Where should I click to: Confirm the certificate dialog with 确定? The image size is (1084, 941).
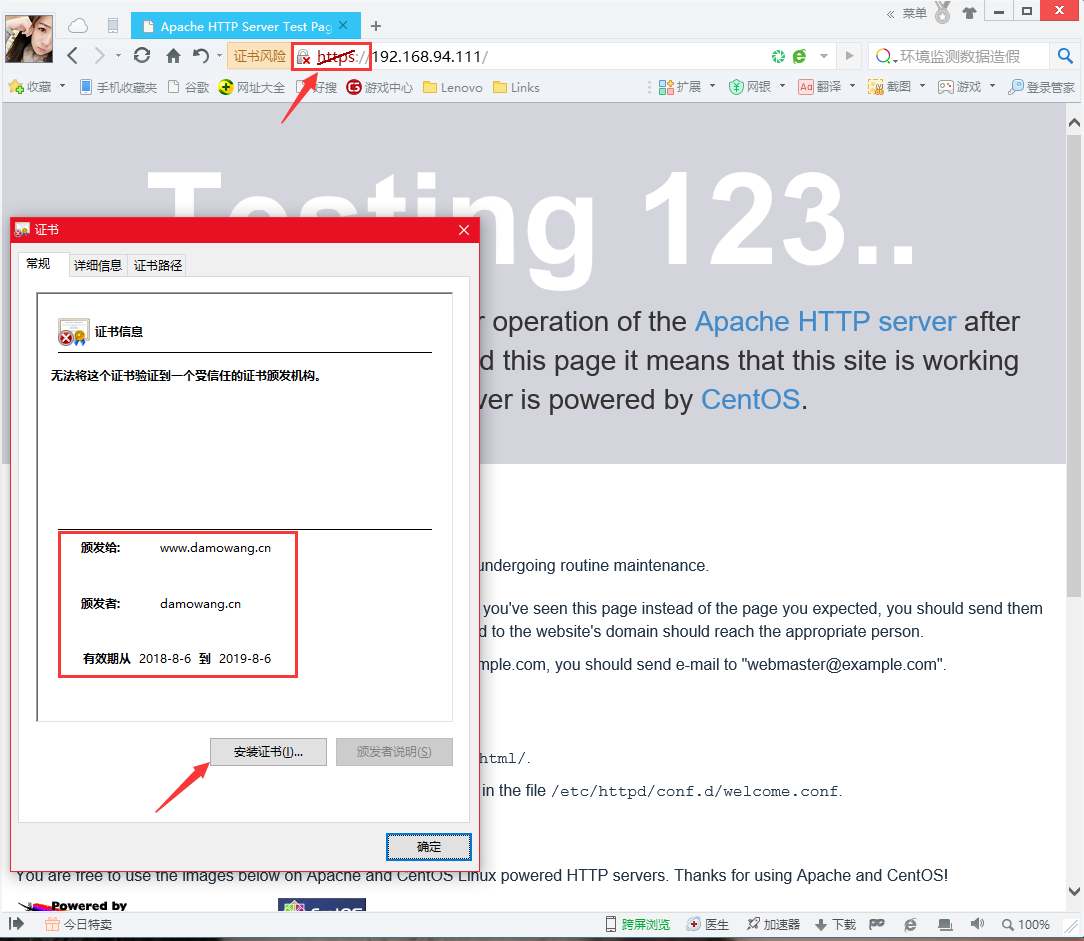pyautogui.click(x=429, y=846)
